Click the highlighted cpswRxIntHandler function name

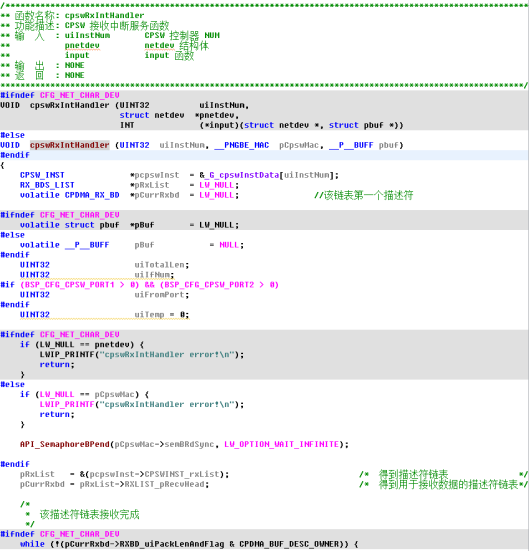(70, 145)
